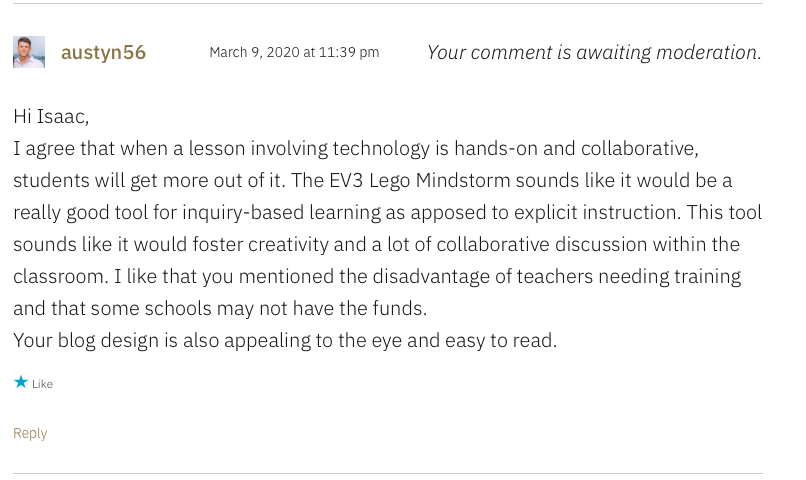Open austyn56's profile avatar picture
Image resolution: width=806 pixels, height=480 pixels.
click(x=29, y=52)
